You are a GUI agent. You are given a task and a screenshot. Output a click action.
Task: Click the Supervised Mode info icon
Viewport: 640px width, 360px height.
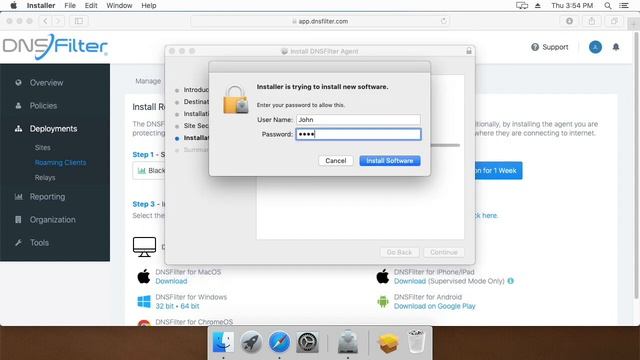point(511,281)
